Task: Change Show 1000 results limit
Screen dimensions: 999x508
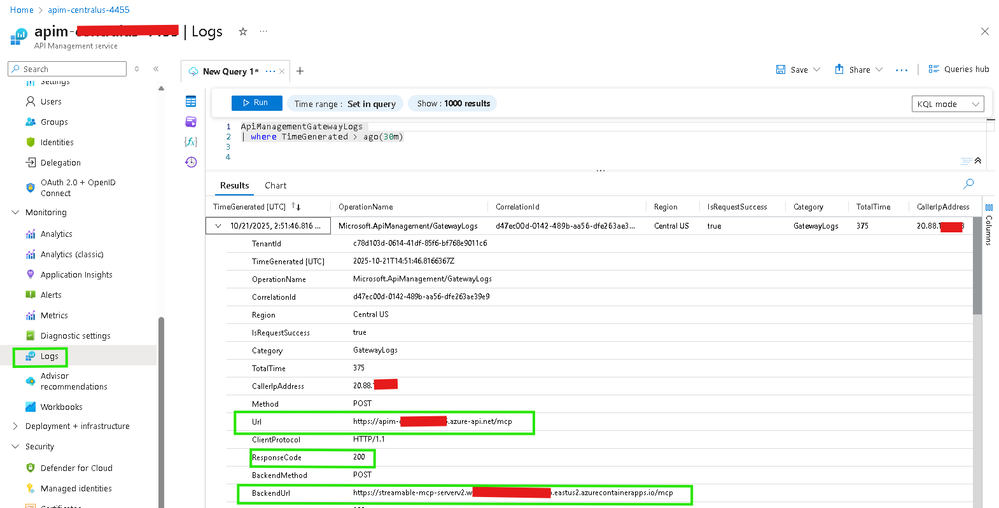Action: (x=454, y=103)
